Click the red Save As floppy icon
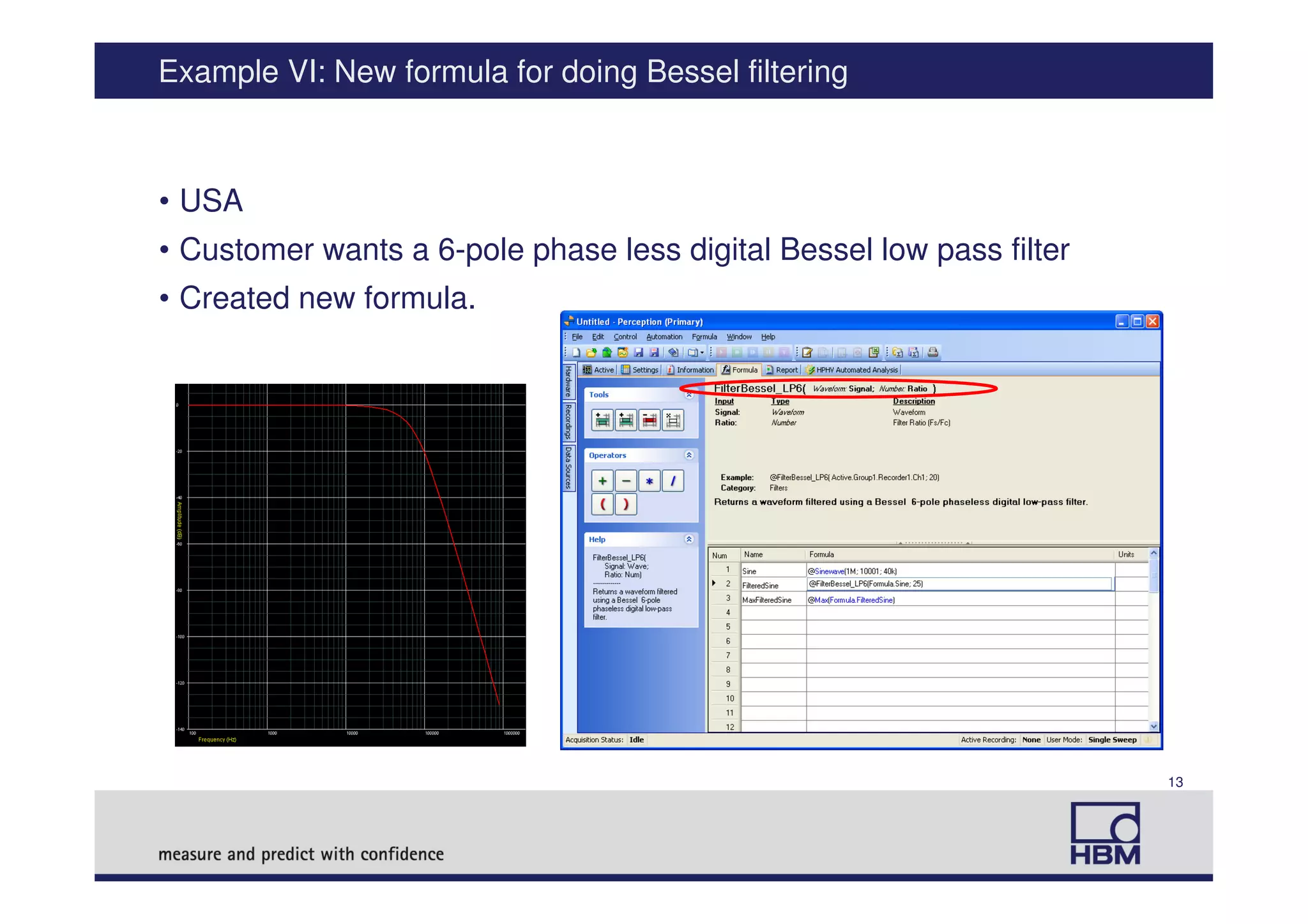1308x924 pixels. click(x=653, y=352)
